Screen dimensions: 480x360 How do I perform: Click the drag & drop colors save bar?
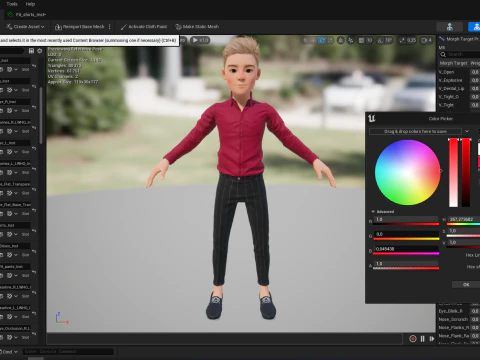[415, 131]
